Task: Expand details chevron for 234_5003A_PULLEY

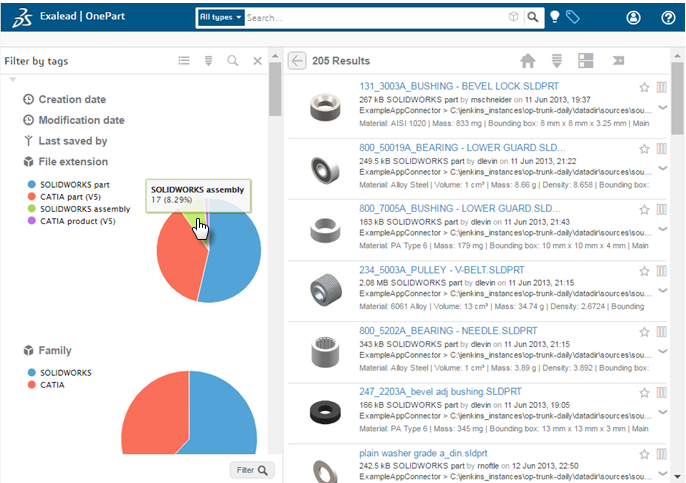Action: point(662,290)
